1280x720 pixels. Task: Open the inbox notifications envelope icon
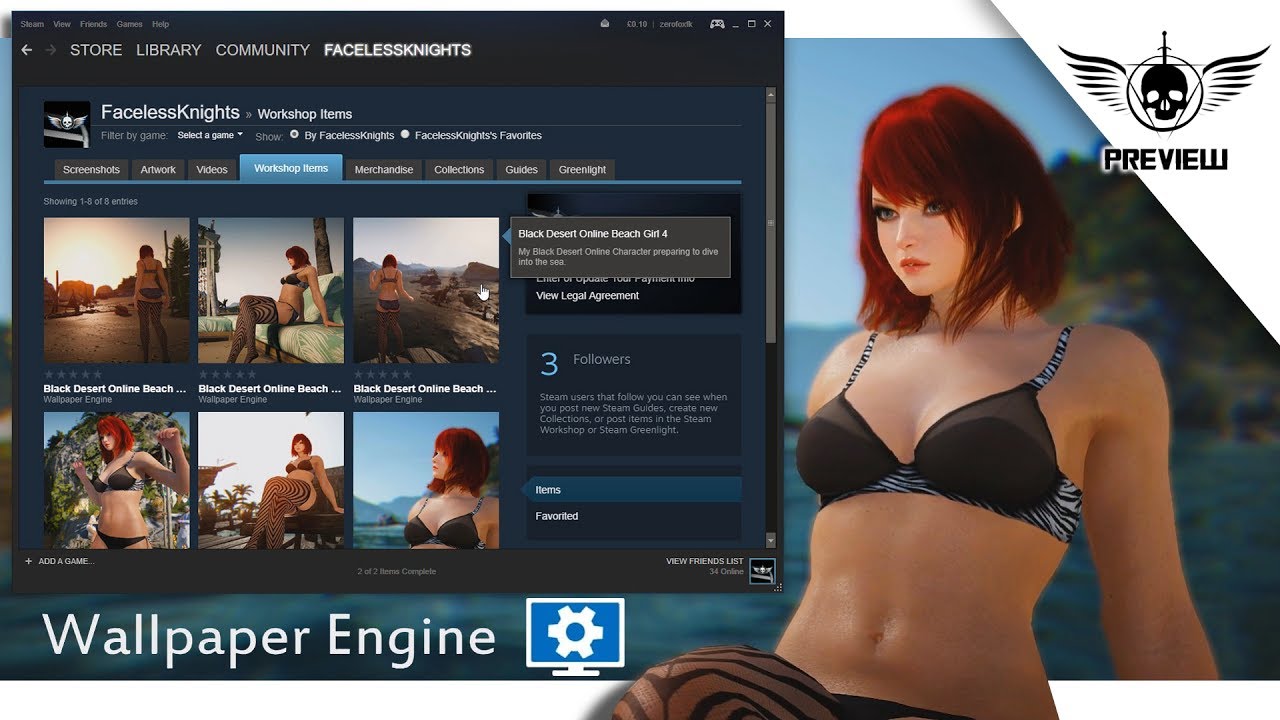pyautogui.click(x=604, y=24)
